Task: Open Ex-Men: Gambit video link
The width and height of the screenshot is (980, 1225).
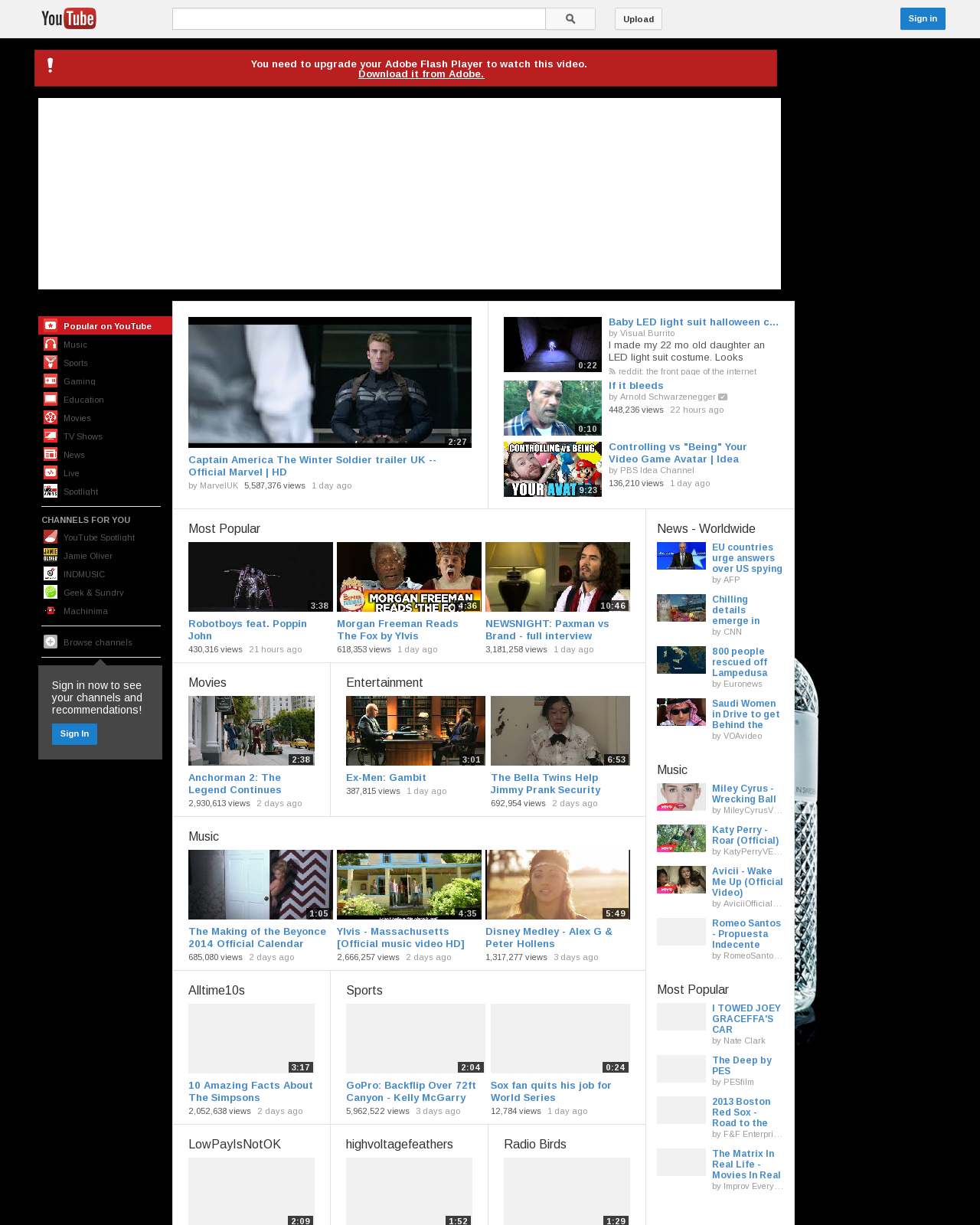Action: (386, 777)
